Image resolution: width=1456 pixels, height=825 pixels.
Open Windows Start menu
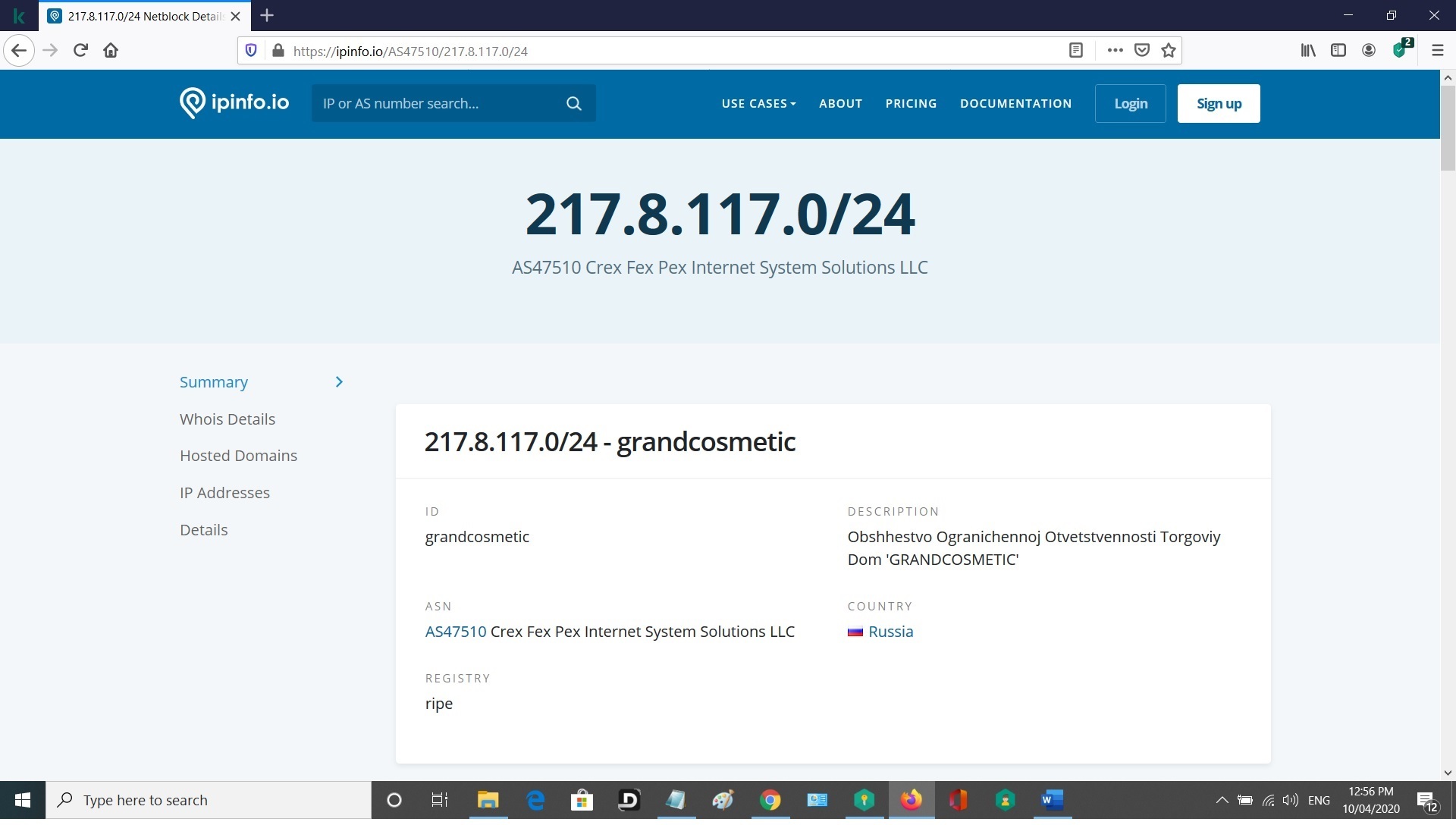click(x=23, y=800)
